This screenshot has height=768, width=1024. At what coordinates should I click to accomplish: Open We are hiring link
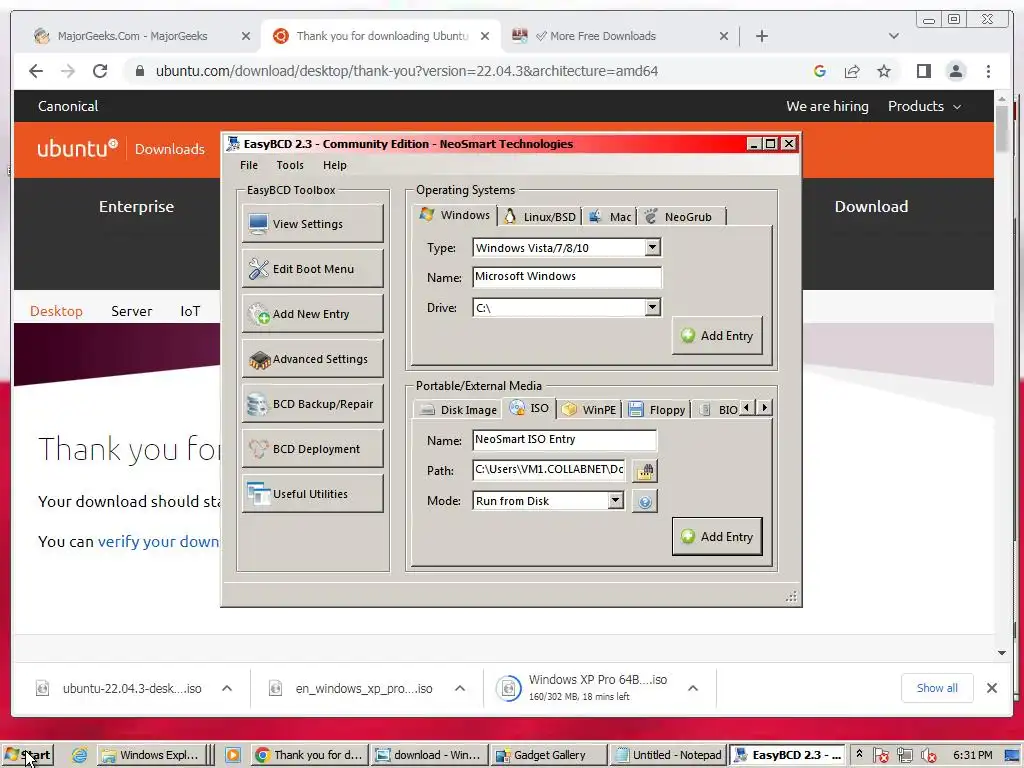[x=827, y=106]
